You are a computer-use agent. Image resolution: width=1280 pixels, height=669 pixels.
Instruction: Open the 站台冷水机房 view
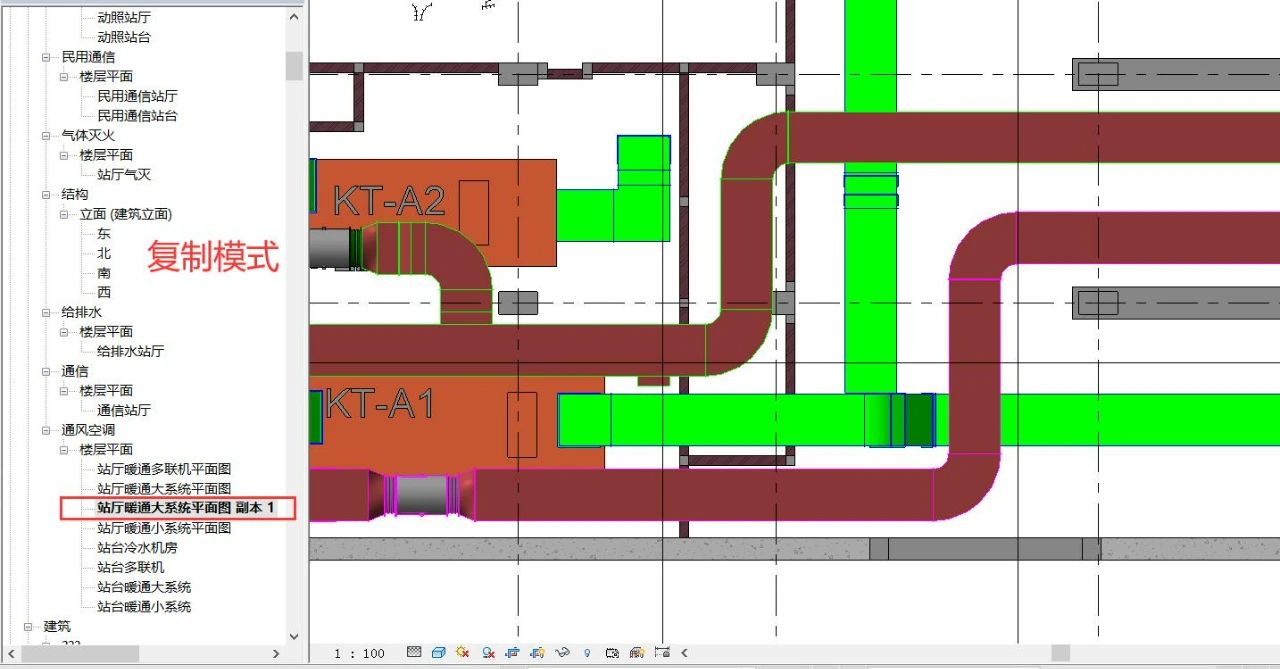tap(138, 548)
